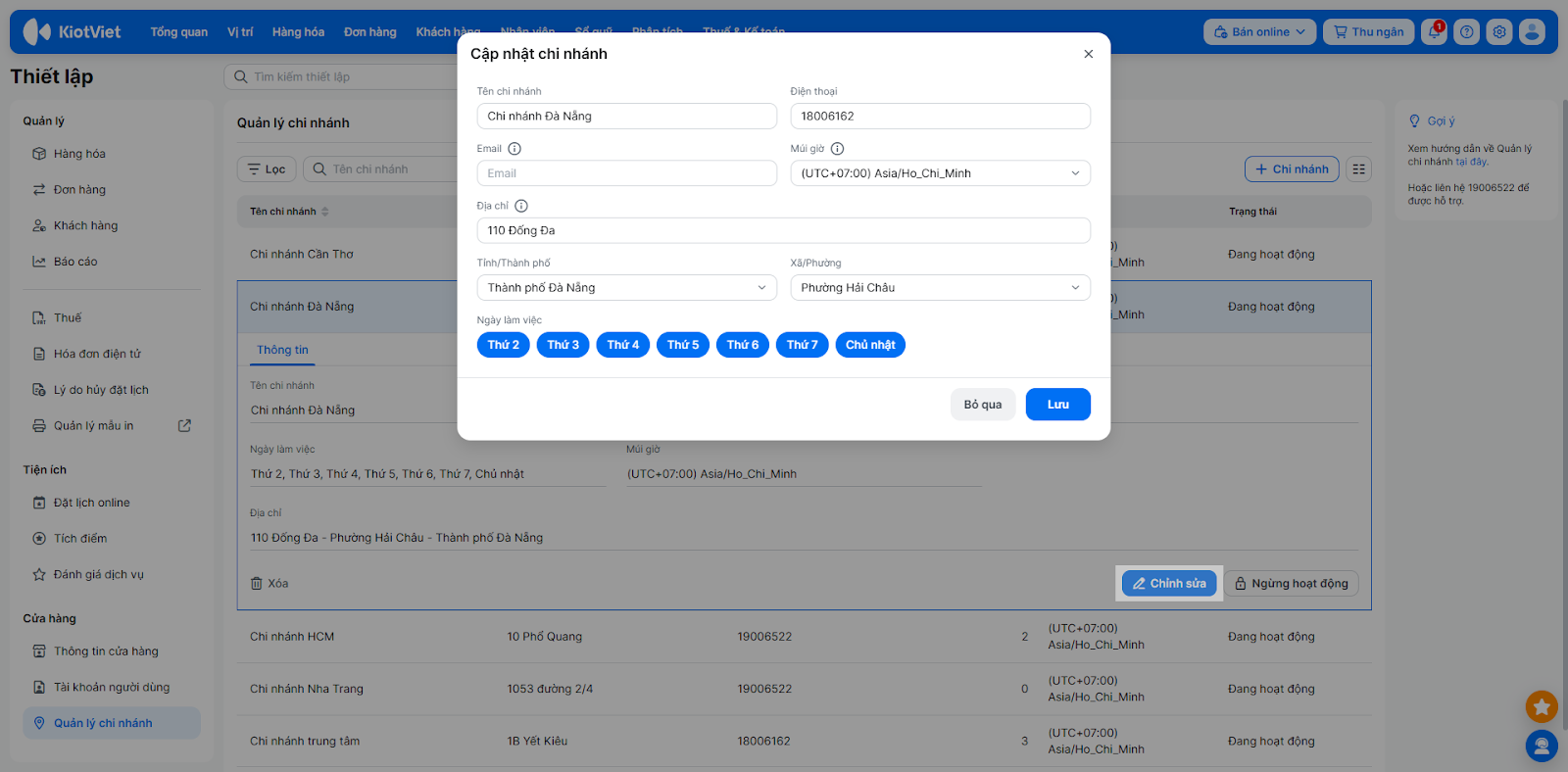The image size is (1568, 772).
Task: Open the settings gear icon
Action: tap(1498, 32)
